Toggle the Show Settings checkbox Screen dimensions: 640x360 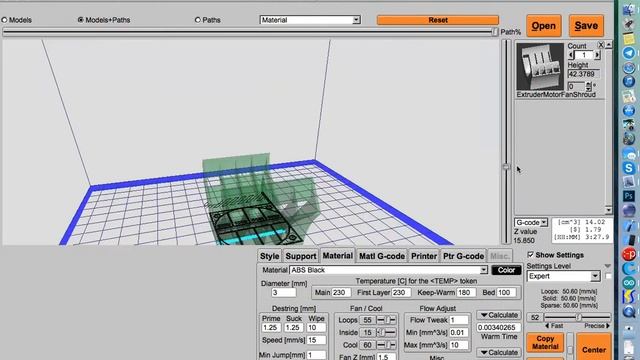pyautogui.click(x=530, y=255)
